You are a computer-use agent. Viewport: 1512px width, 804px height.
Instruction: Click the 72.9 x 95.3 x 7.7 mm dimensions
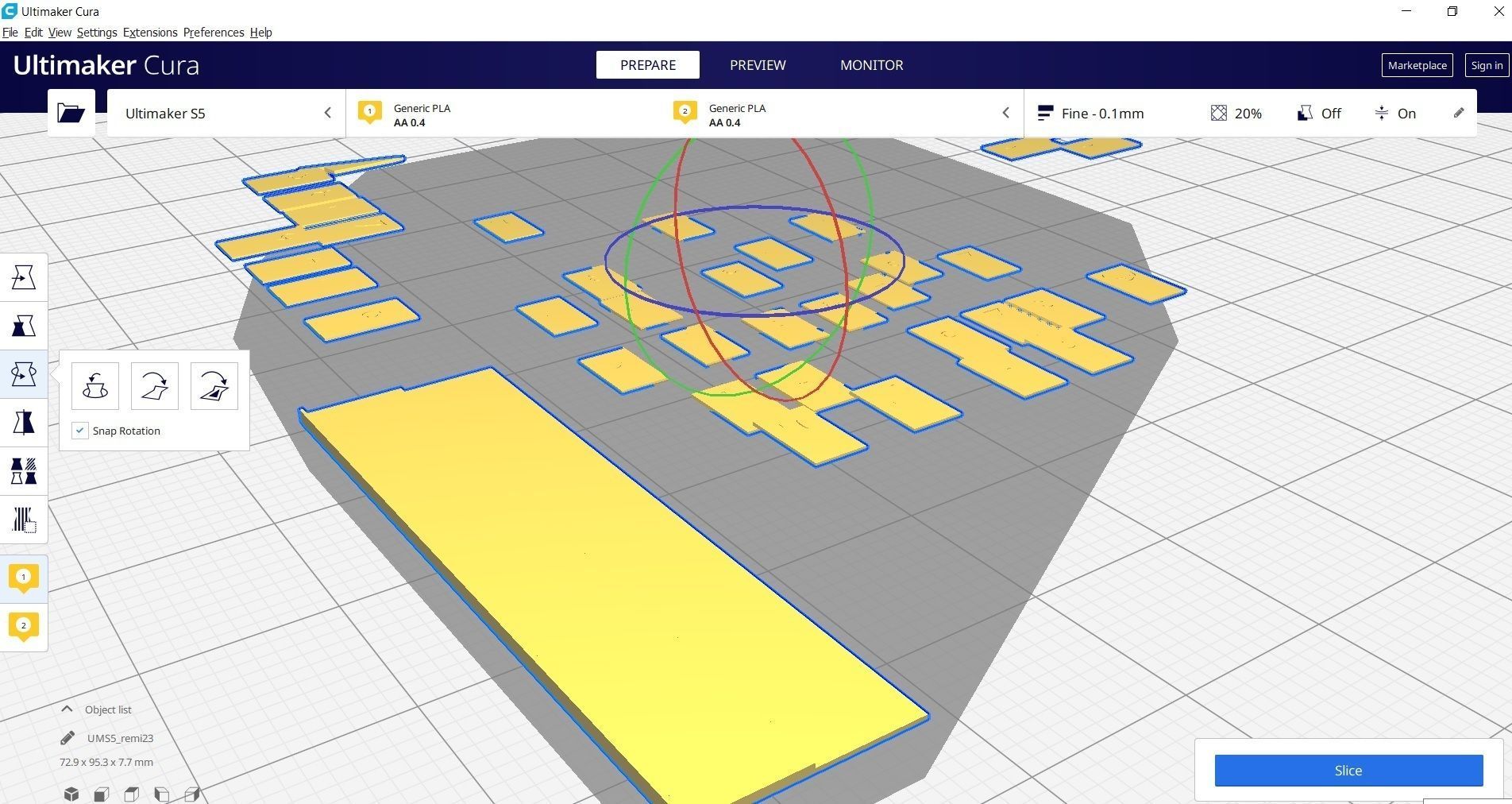click(106, 762)
